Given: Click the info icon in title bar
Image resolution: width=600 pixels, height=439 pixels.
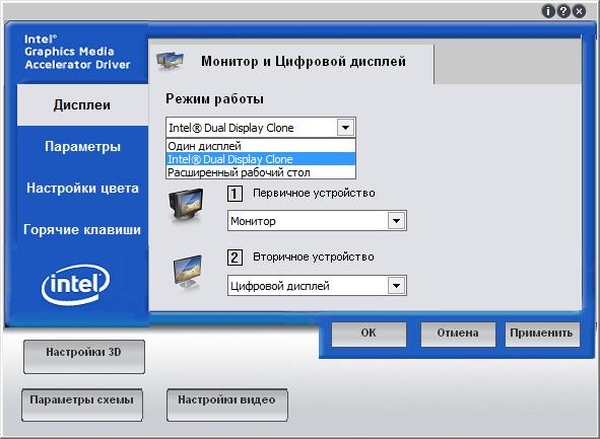Looking at the screenshot, I should tap(548, 11).
